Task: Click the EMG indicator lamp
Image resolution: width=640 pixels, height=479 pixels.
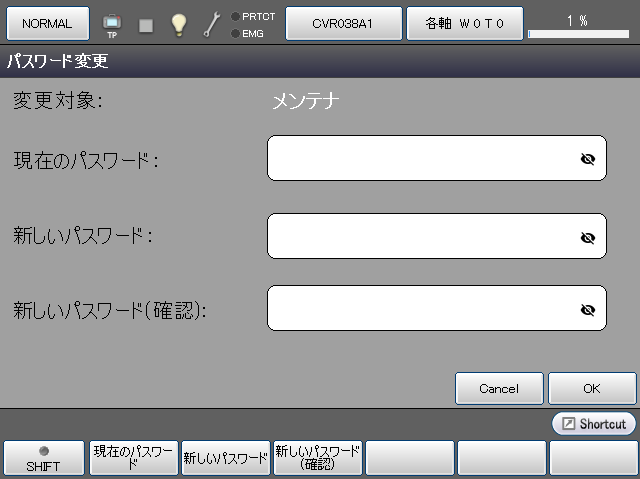Action: [x=235, y=33]
